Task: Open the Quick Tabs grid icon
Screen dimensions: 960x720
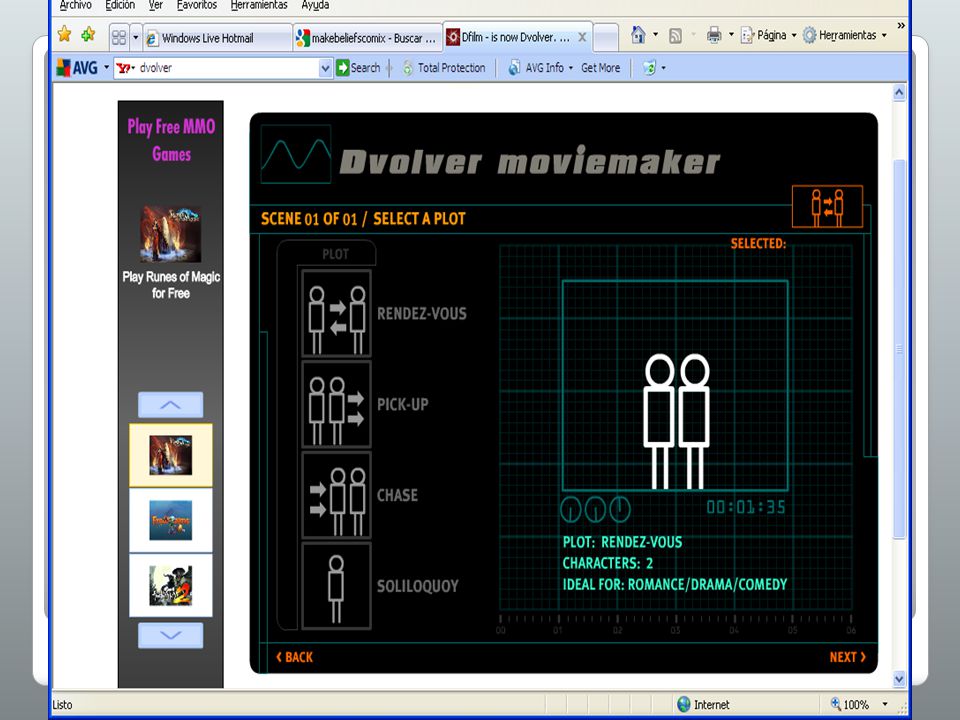Action: [x=119, y=38]
